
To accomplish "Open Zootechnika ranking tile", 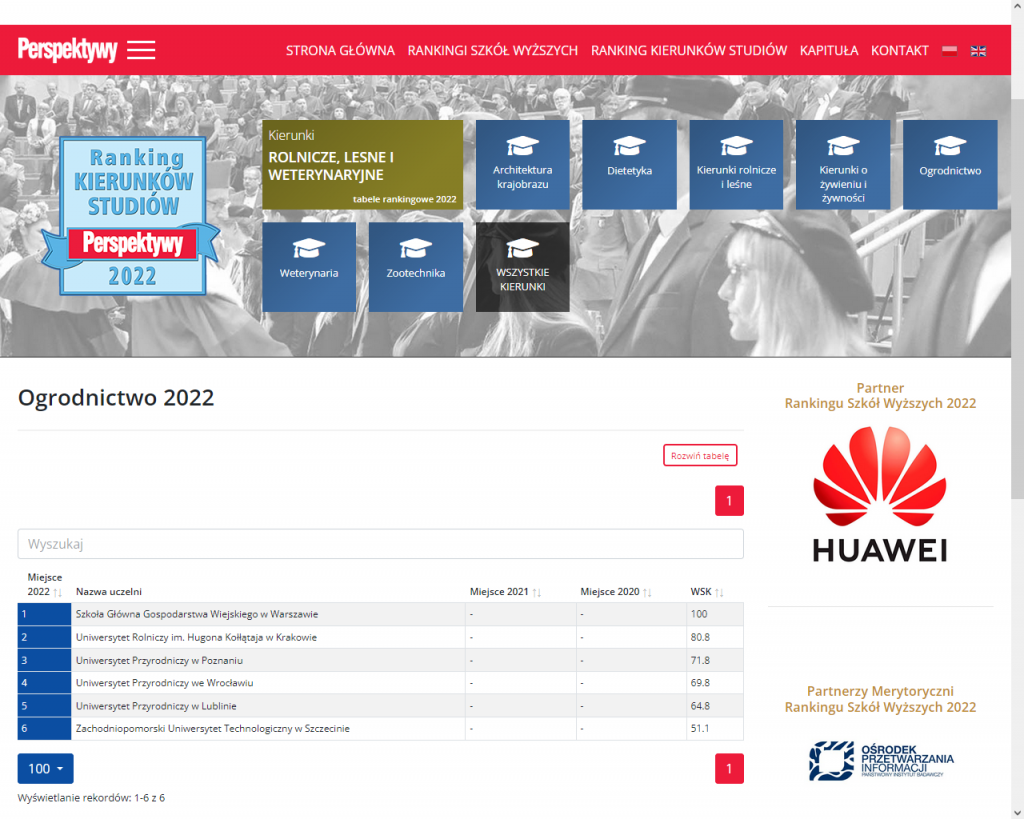I will tap(416, 267).
